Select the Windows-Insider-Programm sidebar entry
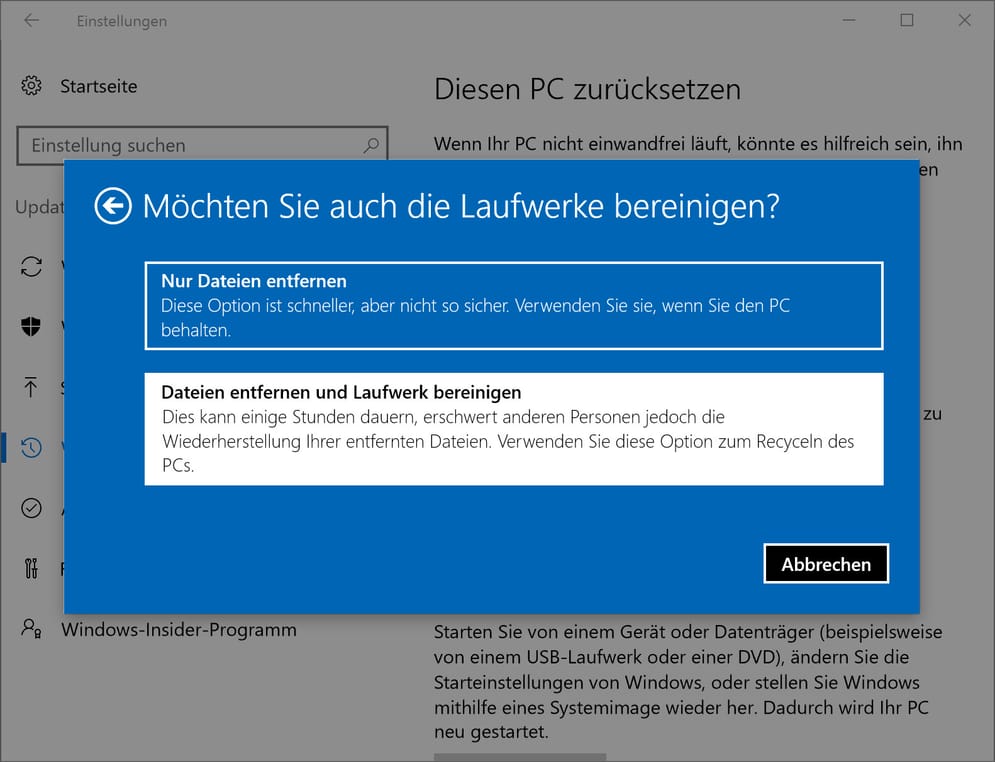 (x=179, y=630)
